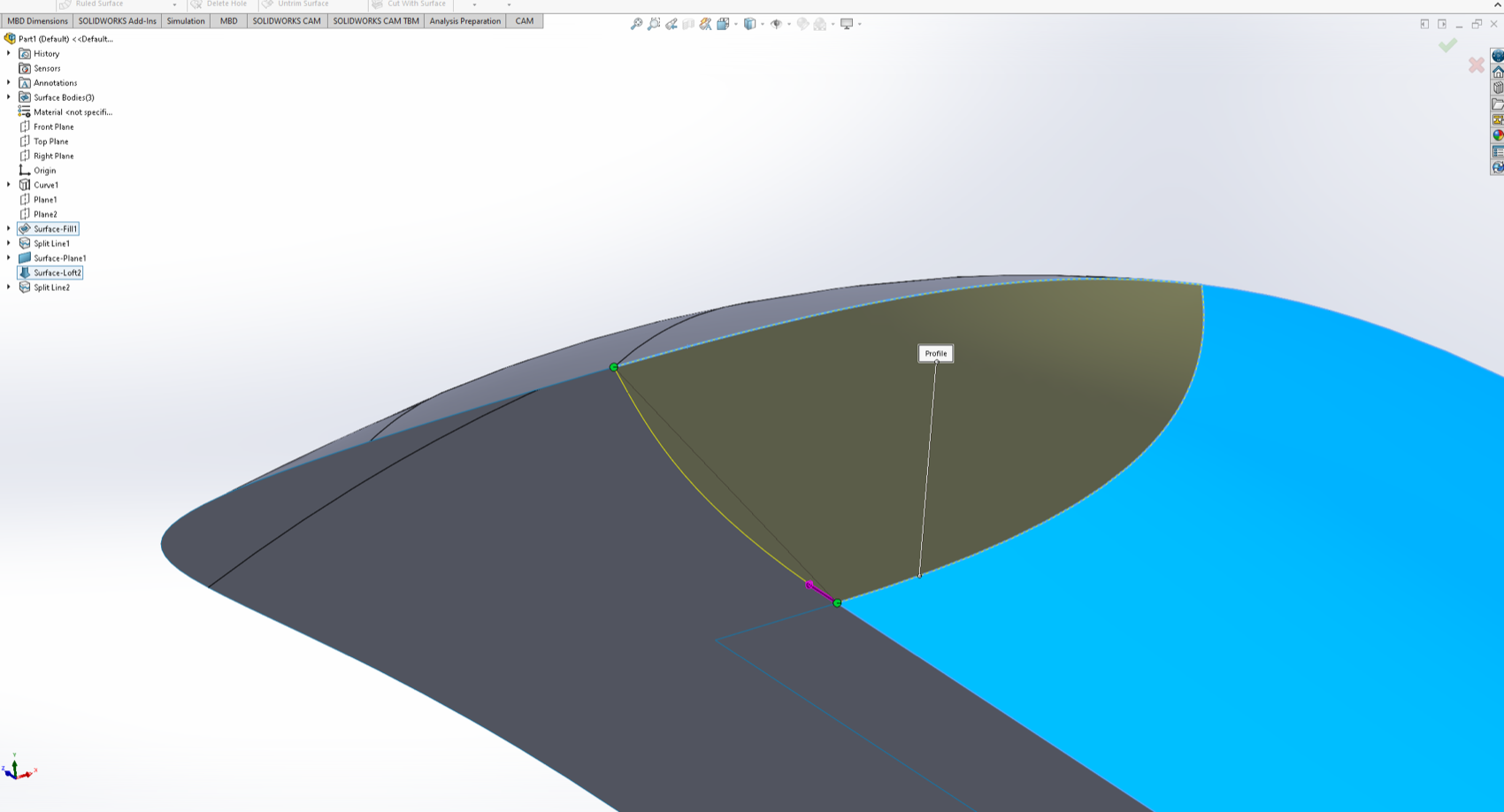Open the Display Style dropdown arrow
The width and height of the screenshot is (1504, 812).
coord(762,24)
